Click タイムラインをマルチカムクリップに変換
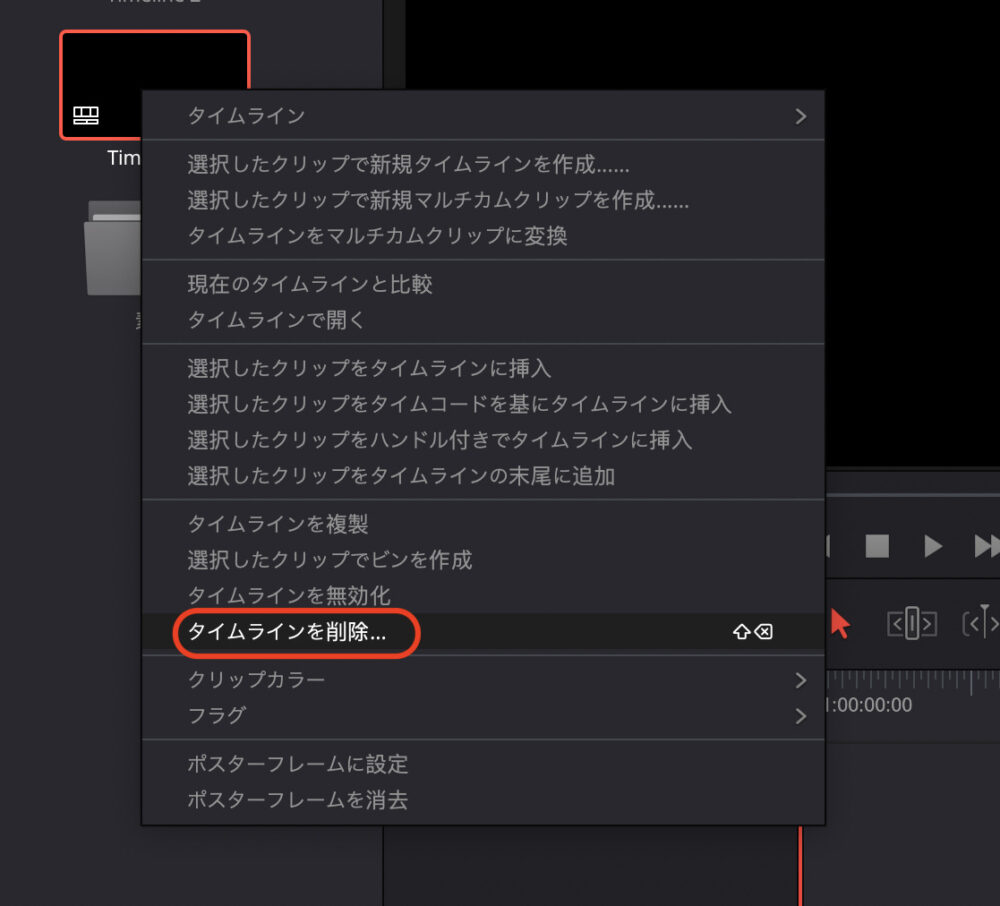The image size is (1000, 906). [x=378, y=236]
